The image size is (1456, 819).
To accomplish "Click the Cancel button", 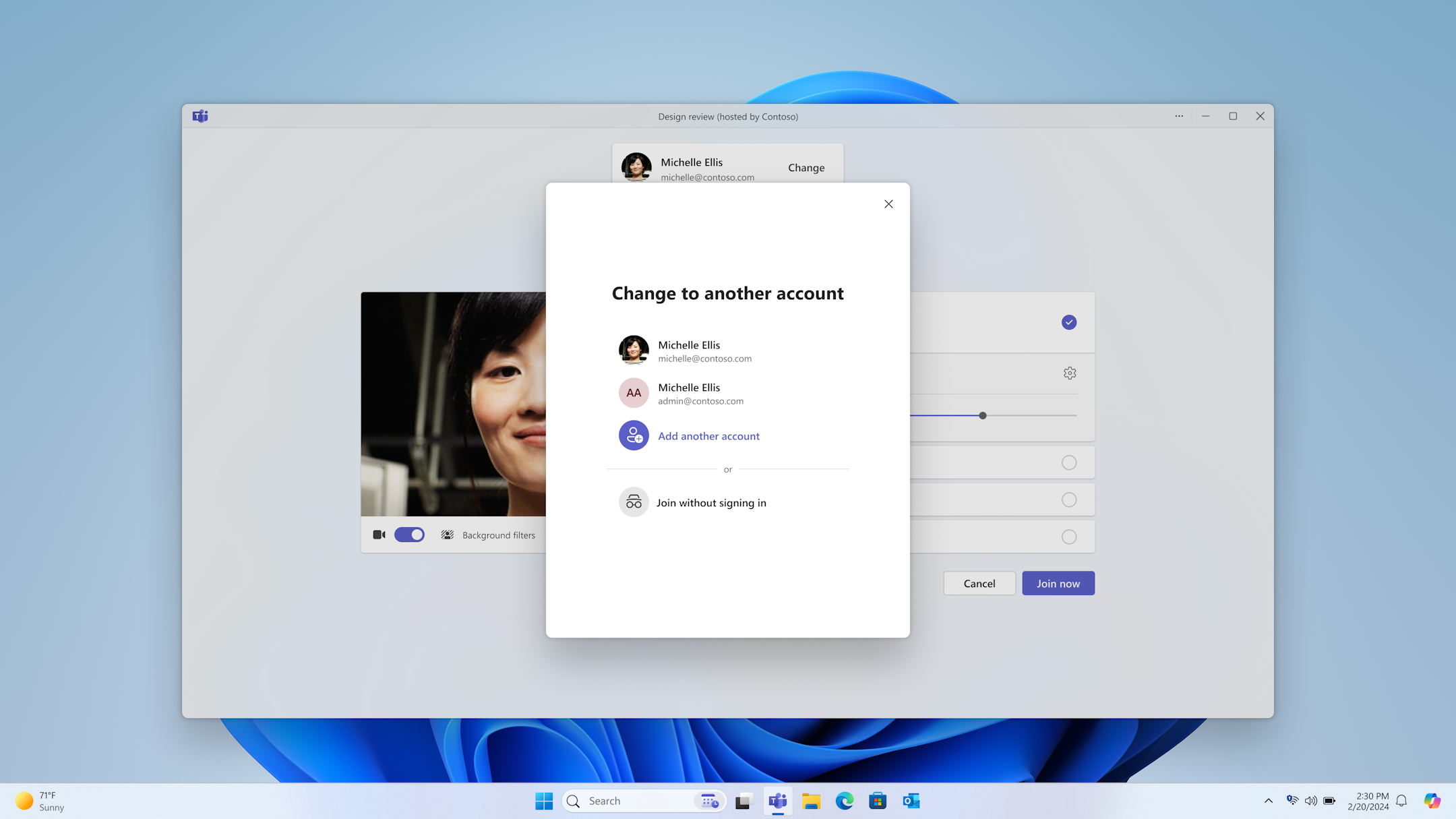I will (x=979, y=583).
